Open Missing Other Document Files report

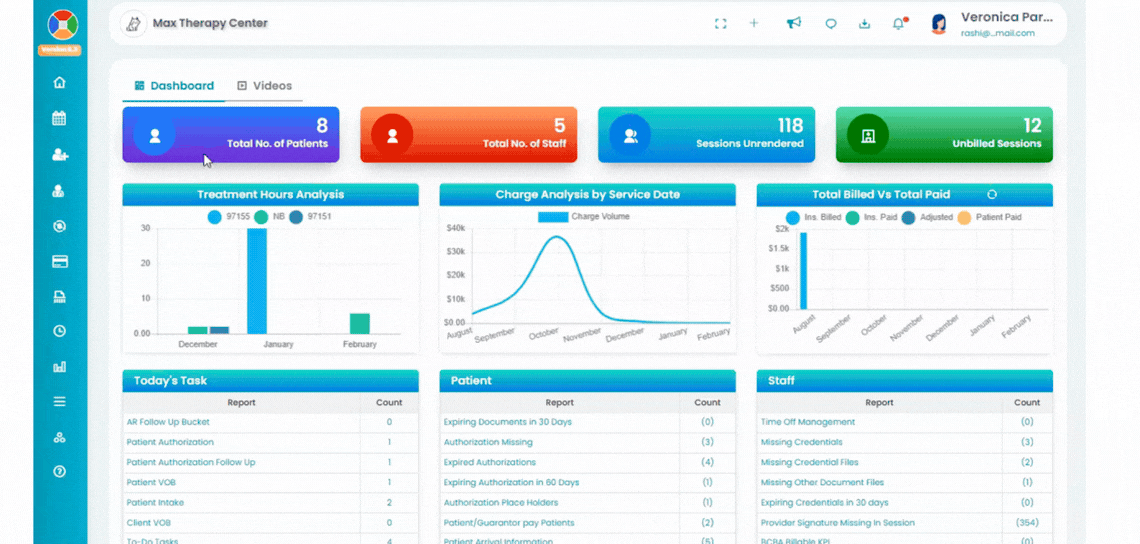822,482
